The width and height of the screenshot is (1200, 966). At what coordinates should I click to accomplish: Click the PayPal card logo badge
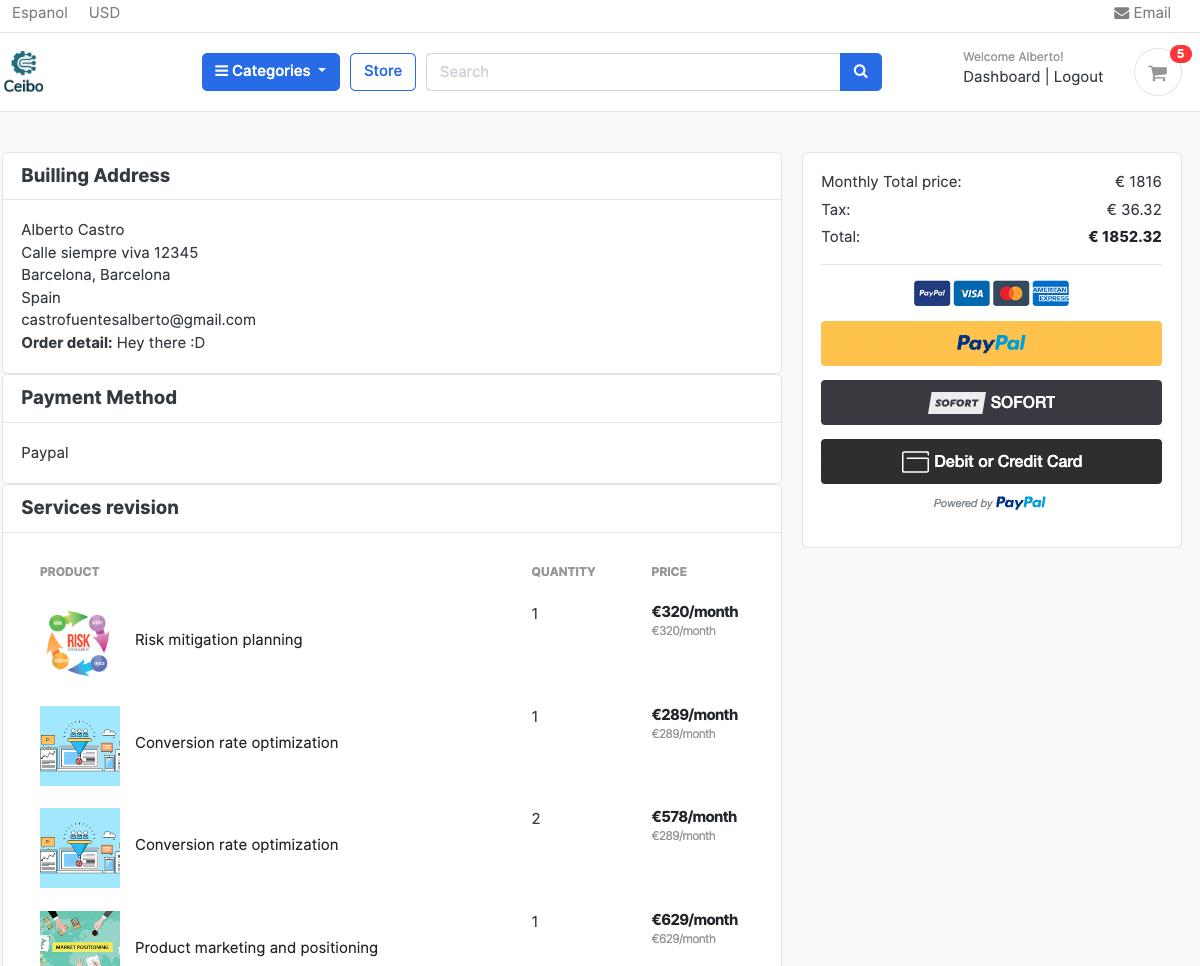pos(932,293)
